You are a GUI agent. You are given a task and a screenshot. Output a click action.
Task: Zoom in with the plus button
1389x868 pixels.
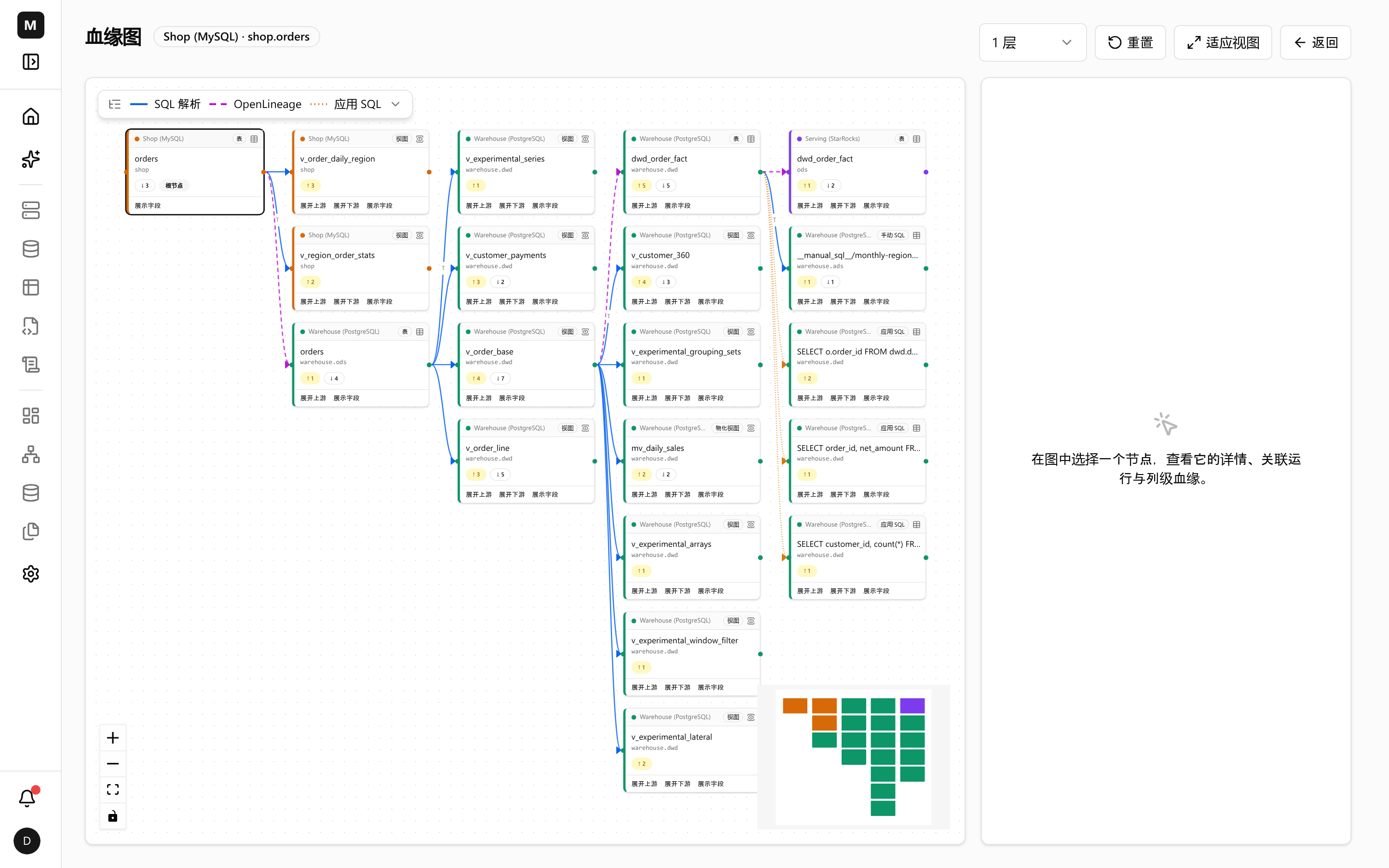[113, 738]
